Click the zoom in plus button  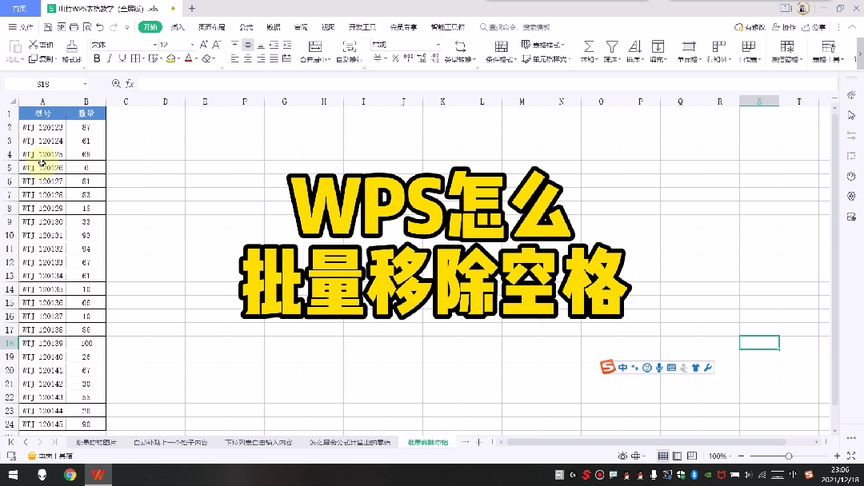click(x=837, y=456)
